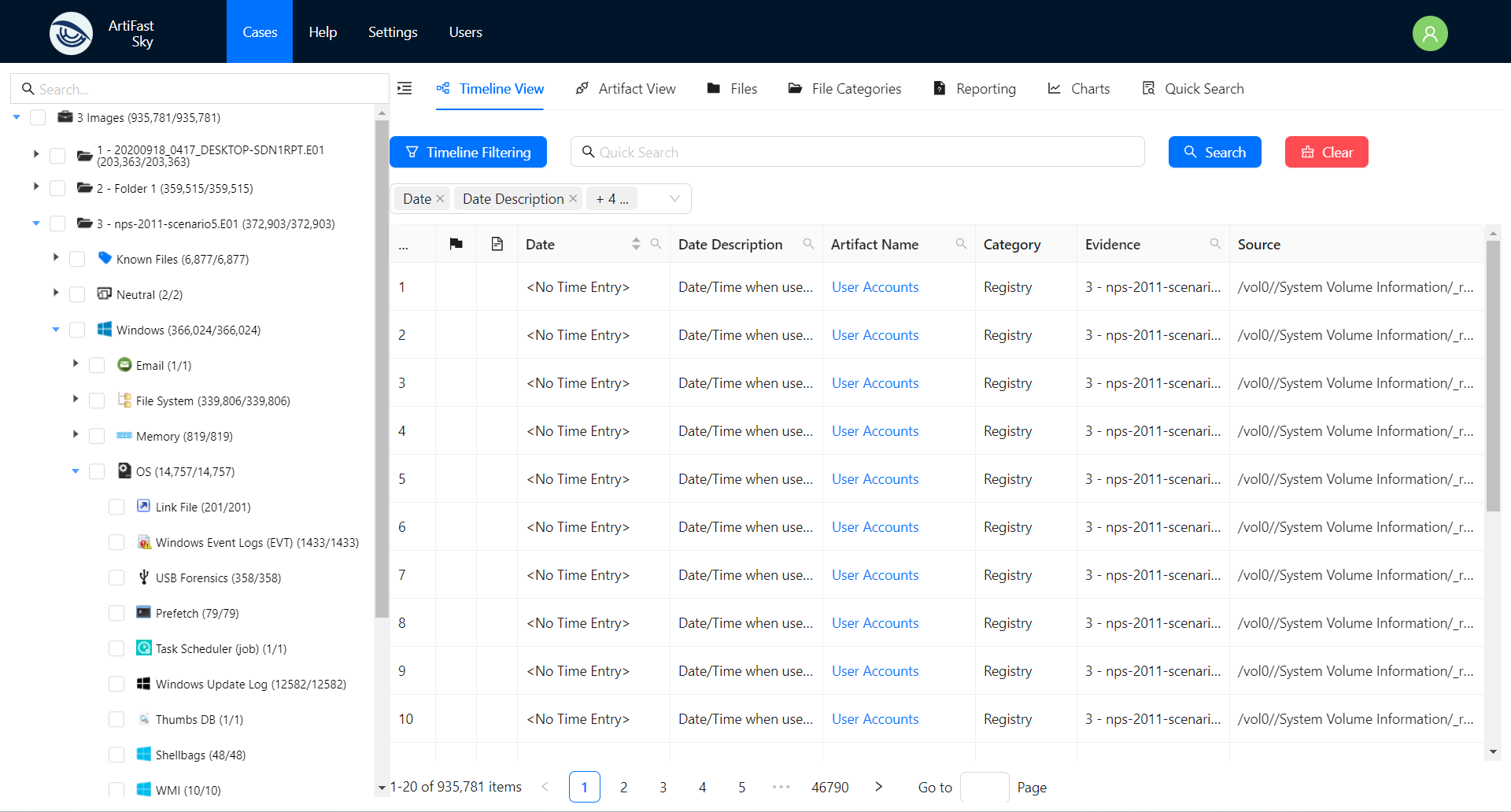This screenshot has width=1511, height=812.
Task: Select the Windows Event Logs (EVT) checkbox
Action: (x=116, y=543)
